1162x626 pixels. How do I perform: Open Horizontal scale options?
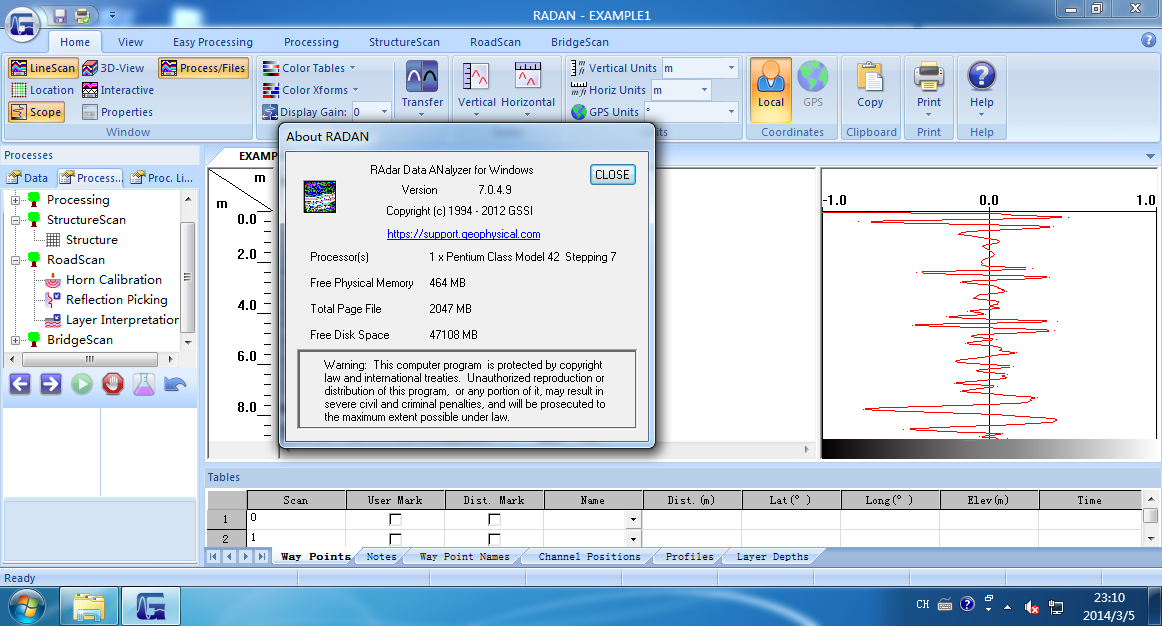[x=528, y=88]
